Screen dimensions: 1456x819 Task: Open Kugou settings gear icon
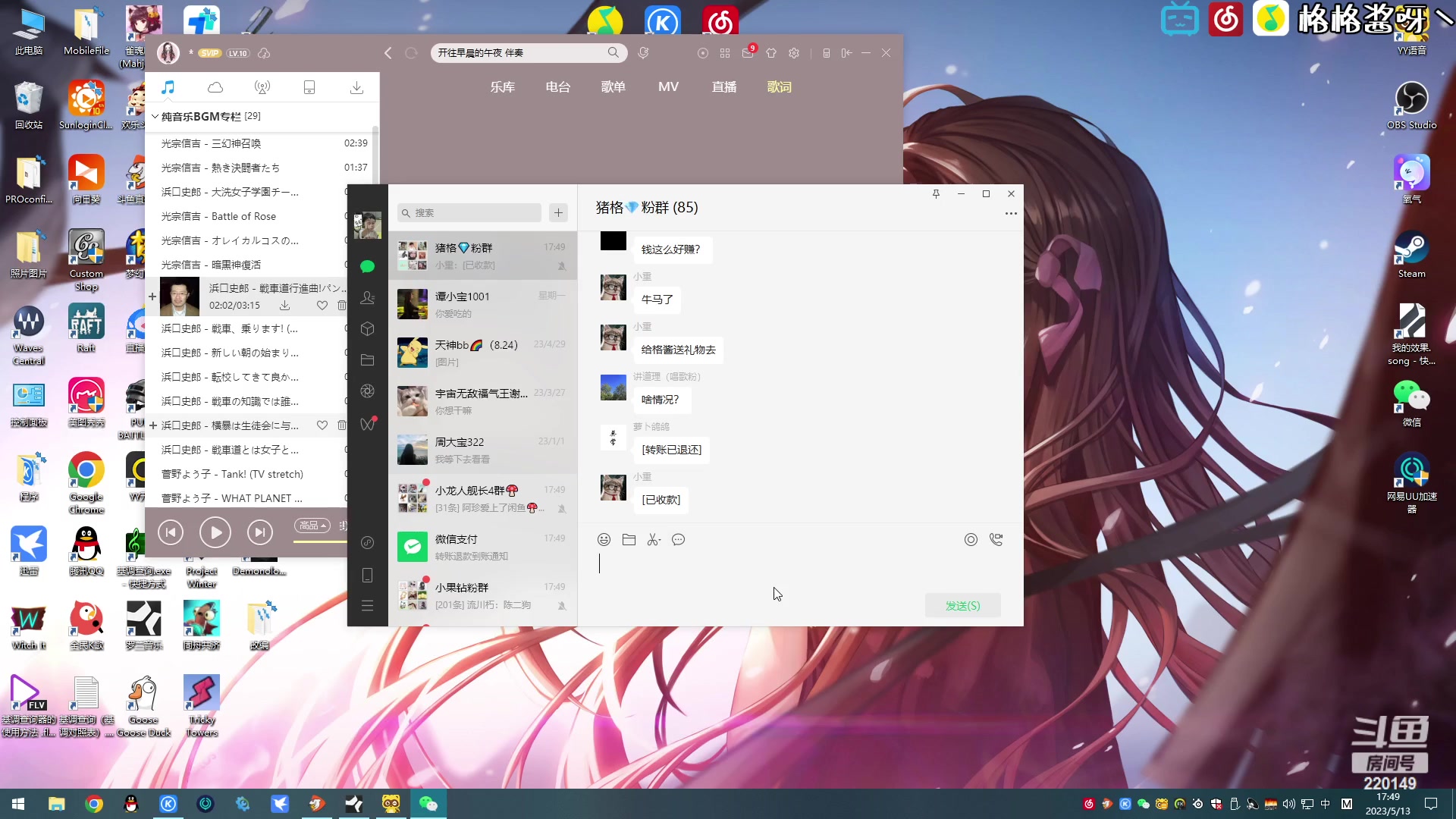click(794, 53)
